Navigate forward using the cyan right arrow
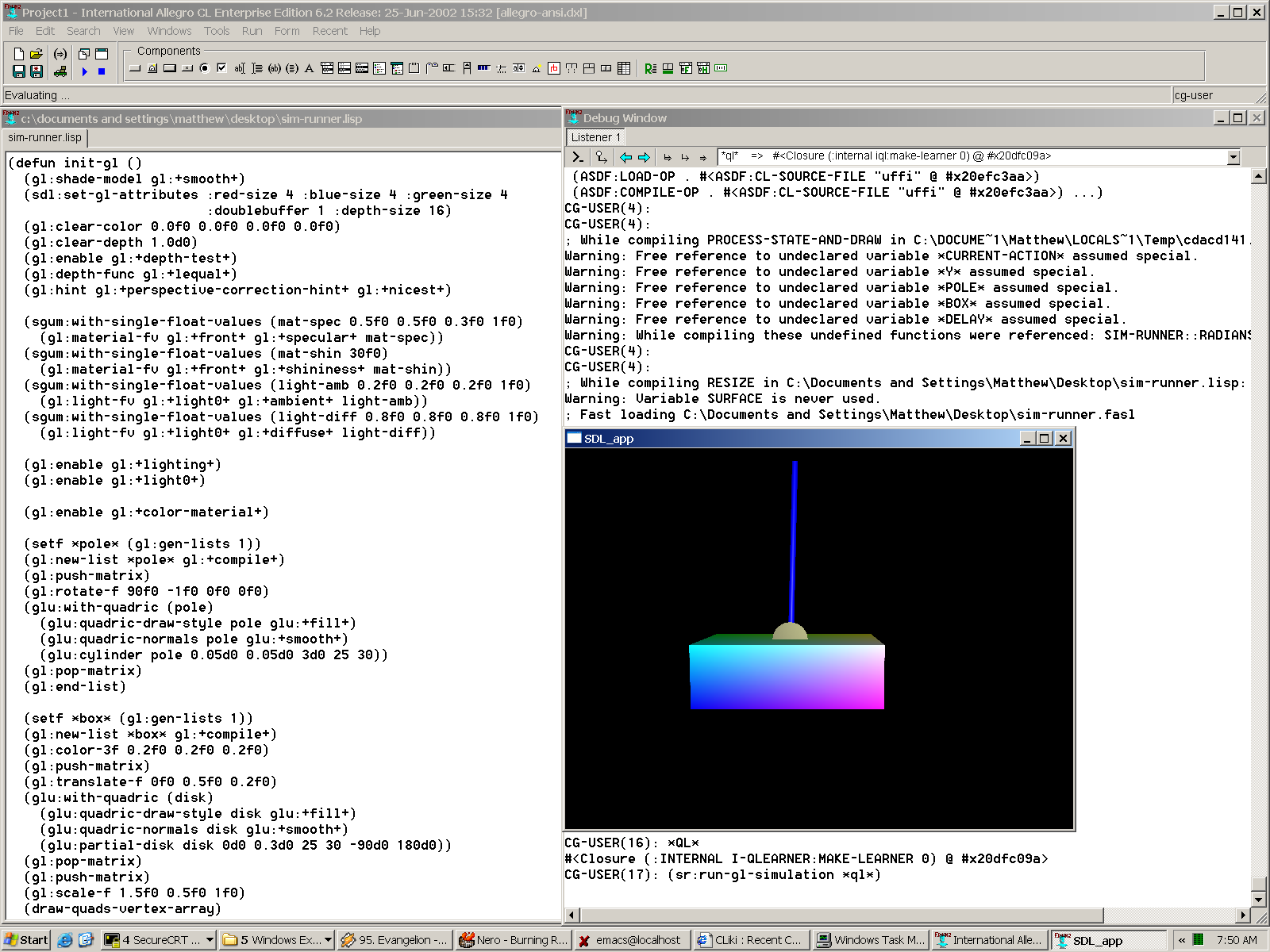Image resolution: width=1270 pixels, height=952 pixels. pyautogui.click(x=644, y=157)
